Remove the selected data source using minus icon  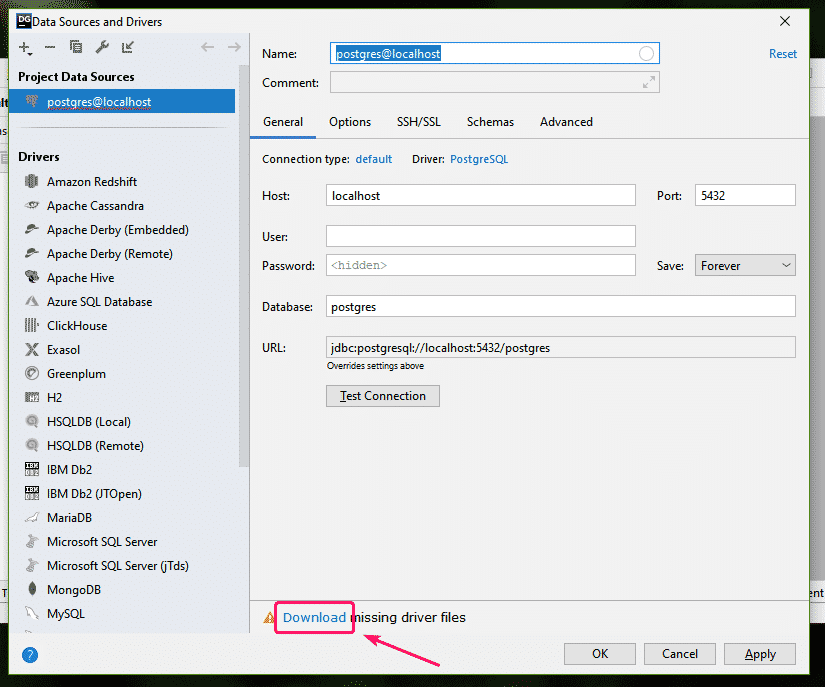(x=50, y=47)
